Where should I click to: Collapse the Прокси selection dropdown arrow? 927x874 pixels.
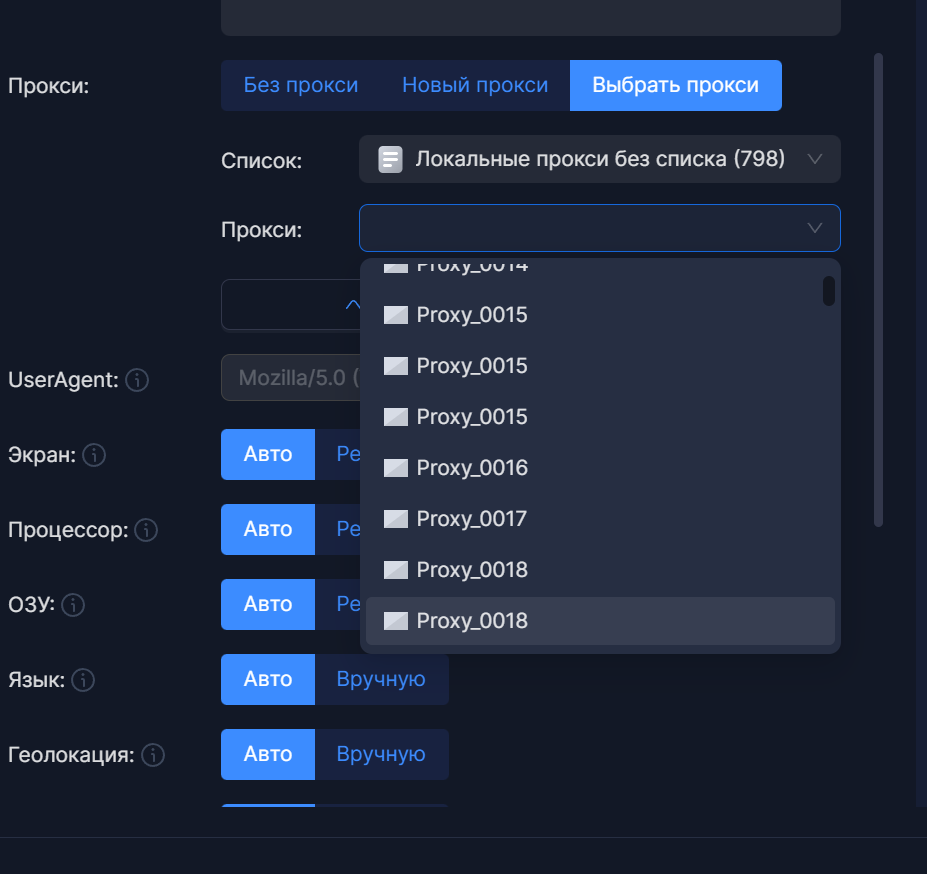click(815, 229)
